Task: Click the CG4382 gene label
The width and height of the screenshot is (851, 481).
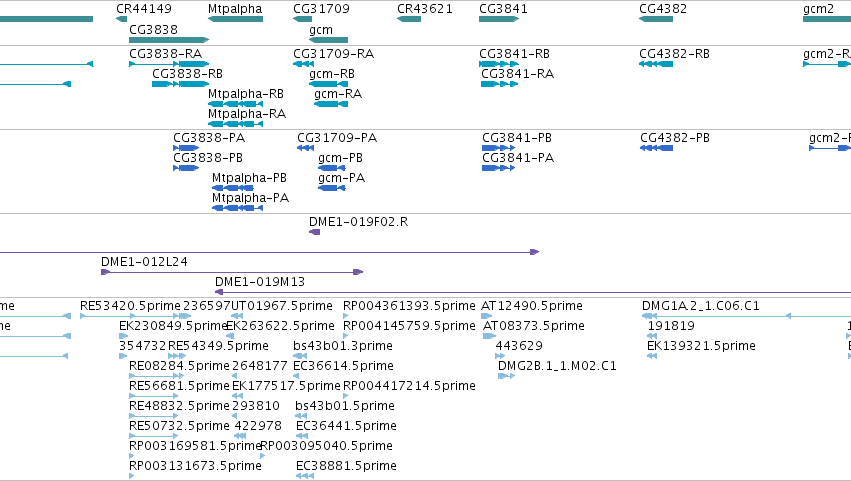Action: 663,9
